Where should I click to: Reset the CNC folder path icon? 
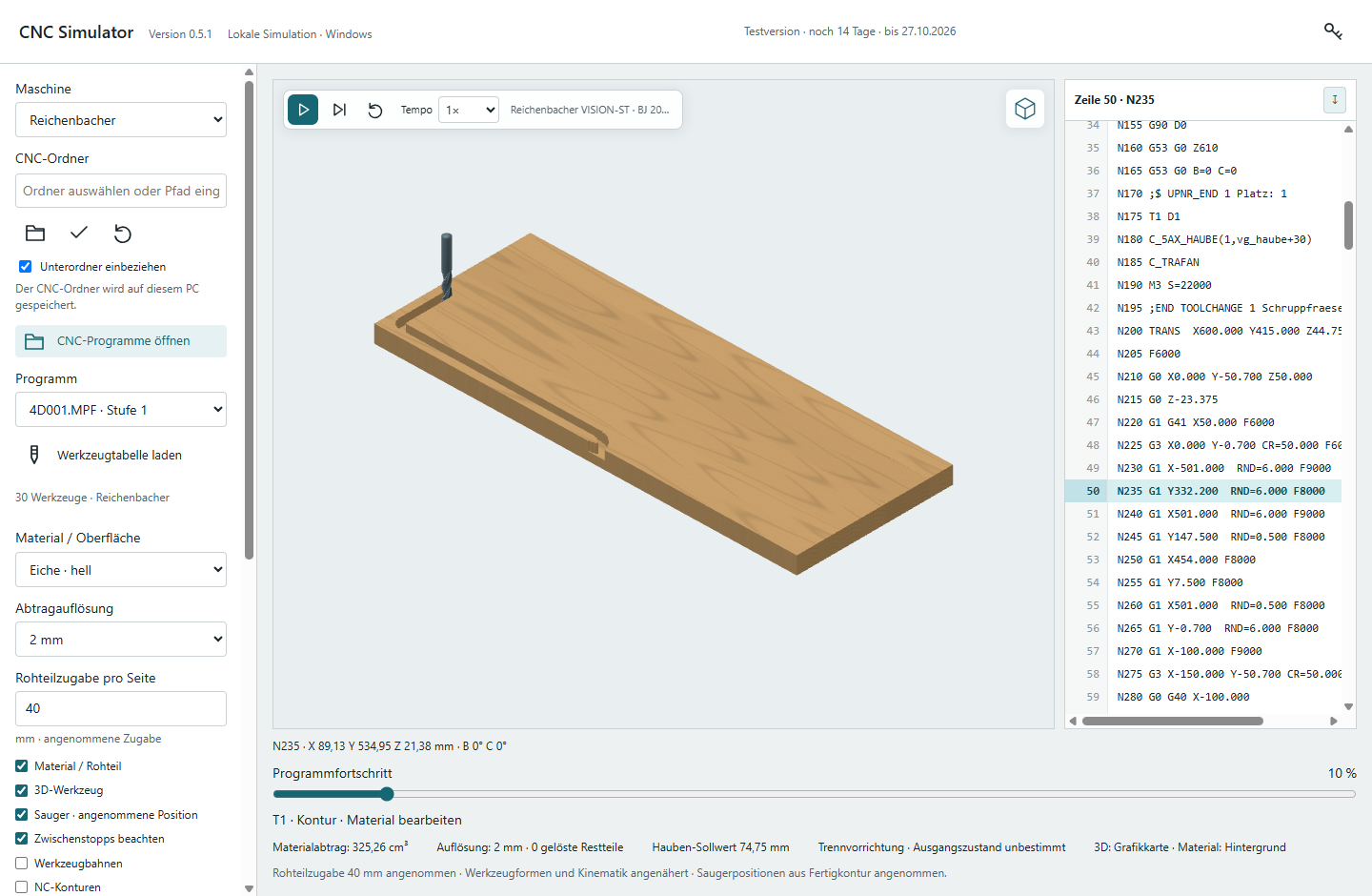coord(123,233)
